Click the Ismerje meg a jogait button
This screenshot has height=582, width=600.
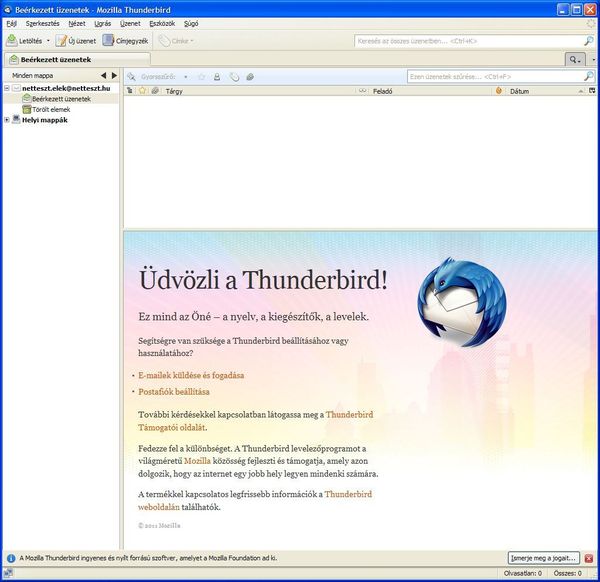(x=543, y=558)
